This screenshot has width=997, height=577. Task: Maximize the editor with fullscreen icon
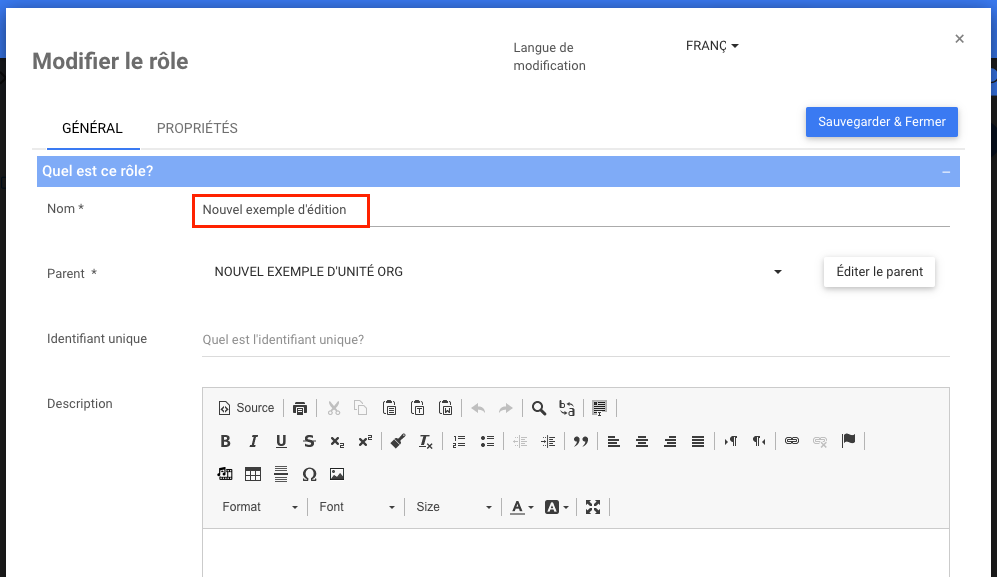click(593, 507)
